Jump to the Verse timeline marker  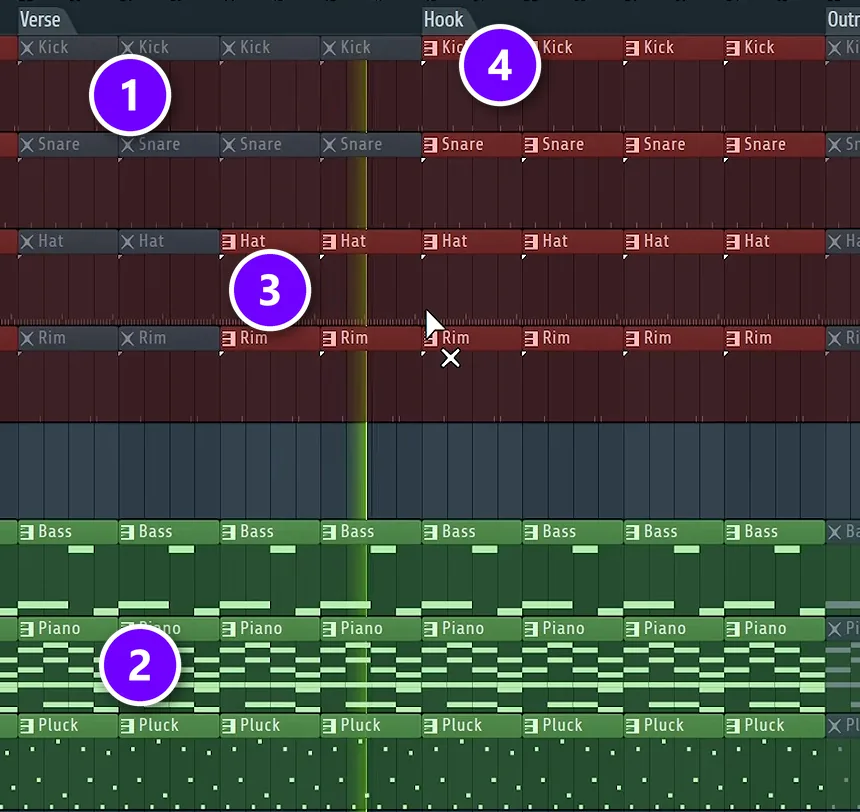(x=40, y=20)
